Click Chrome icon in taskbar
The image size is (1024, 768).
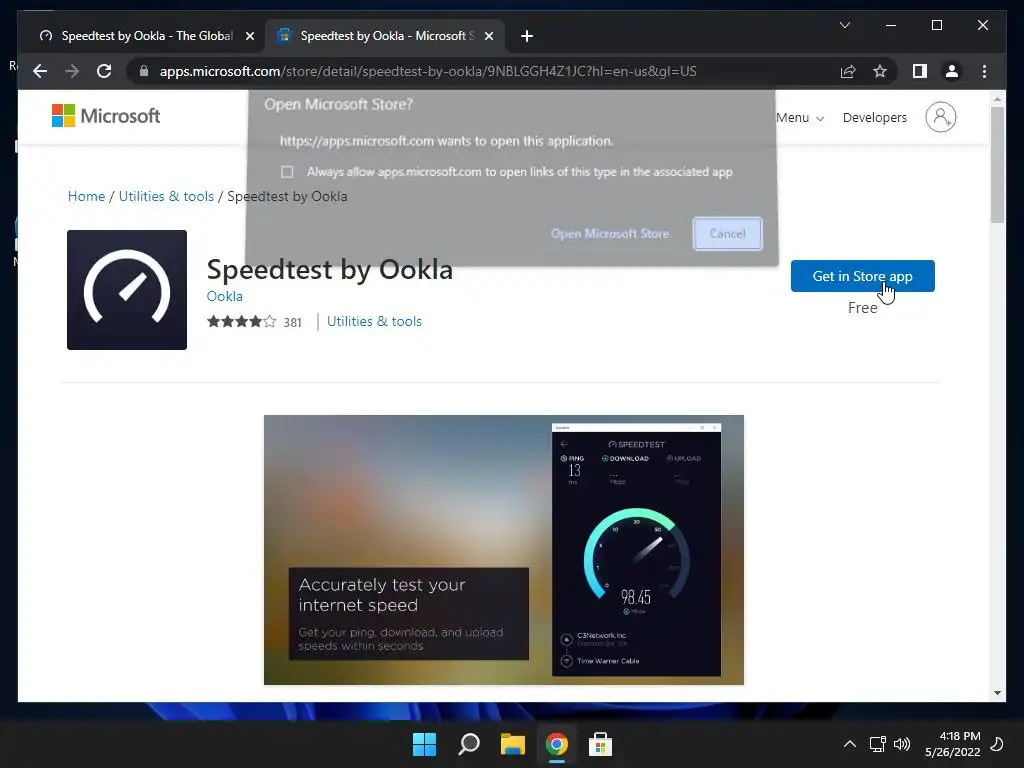coord(556,744)
